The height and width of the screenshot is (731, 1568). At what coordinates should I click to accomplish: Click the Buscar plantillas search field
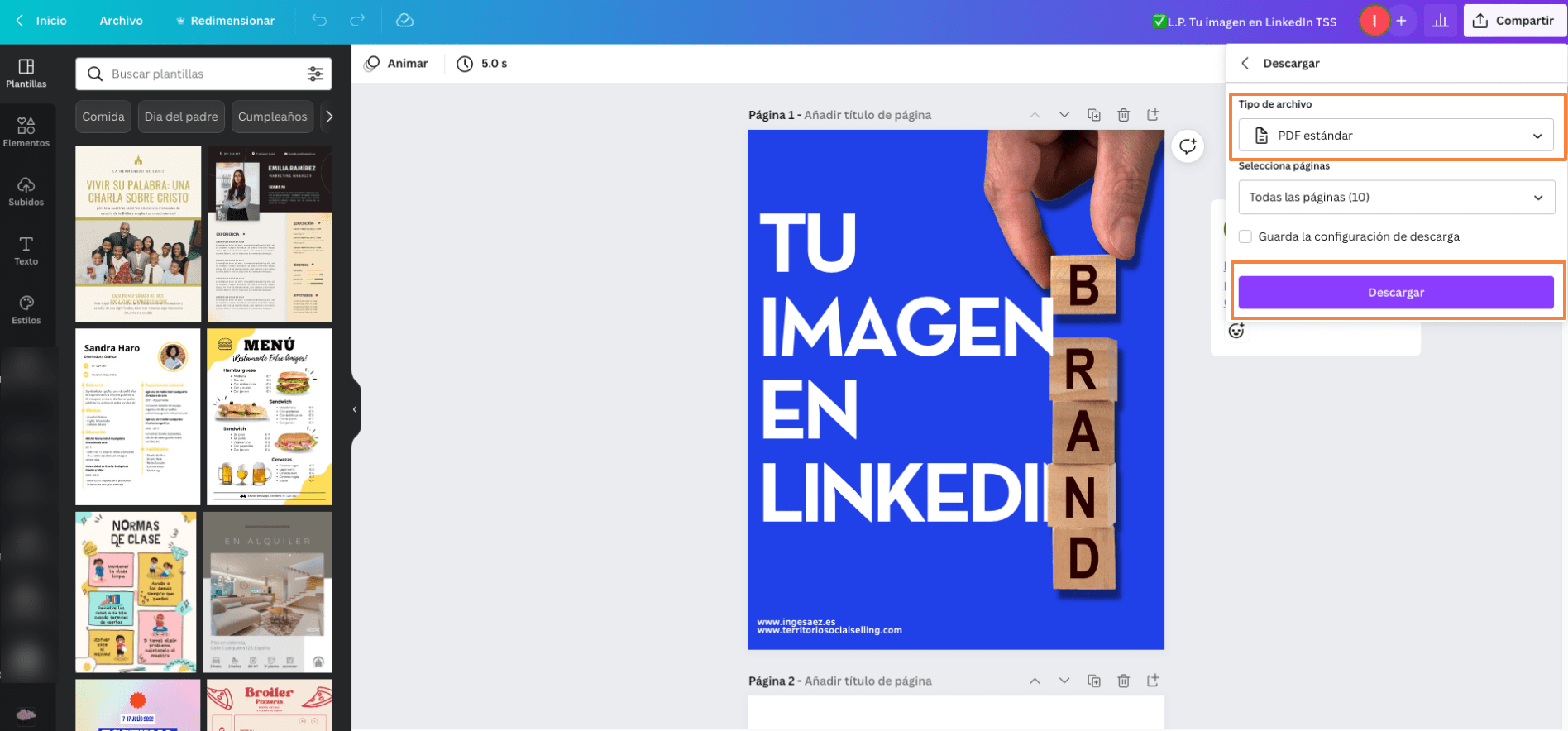[x=203, y=74]
